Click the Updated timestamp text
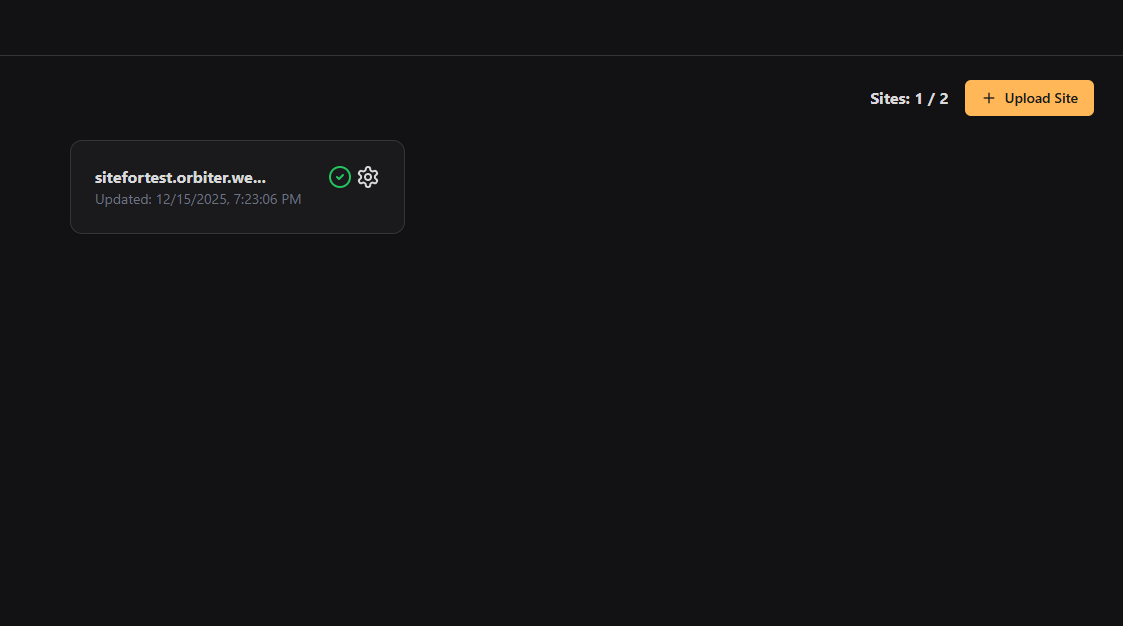1123x626 pixels. click(x=198, y=199)
